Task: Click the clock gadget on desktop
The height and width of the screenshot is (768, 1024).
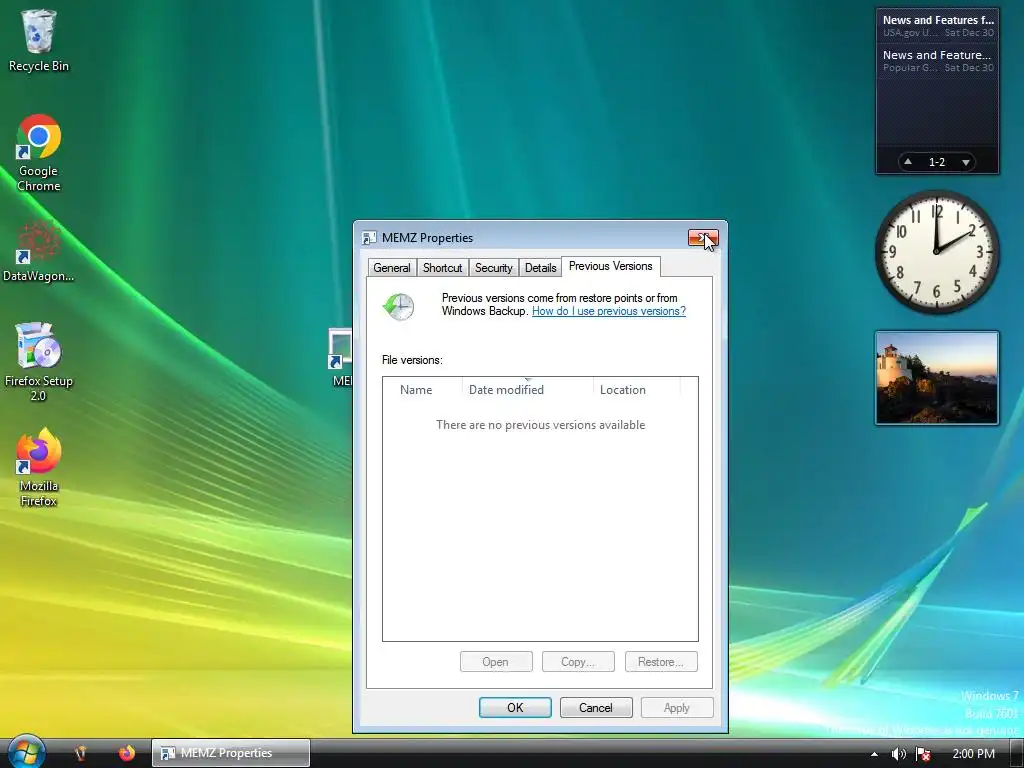Action: (936, 252)
